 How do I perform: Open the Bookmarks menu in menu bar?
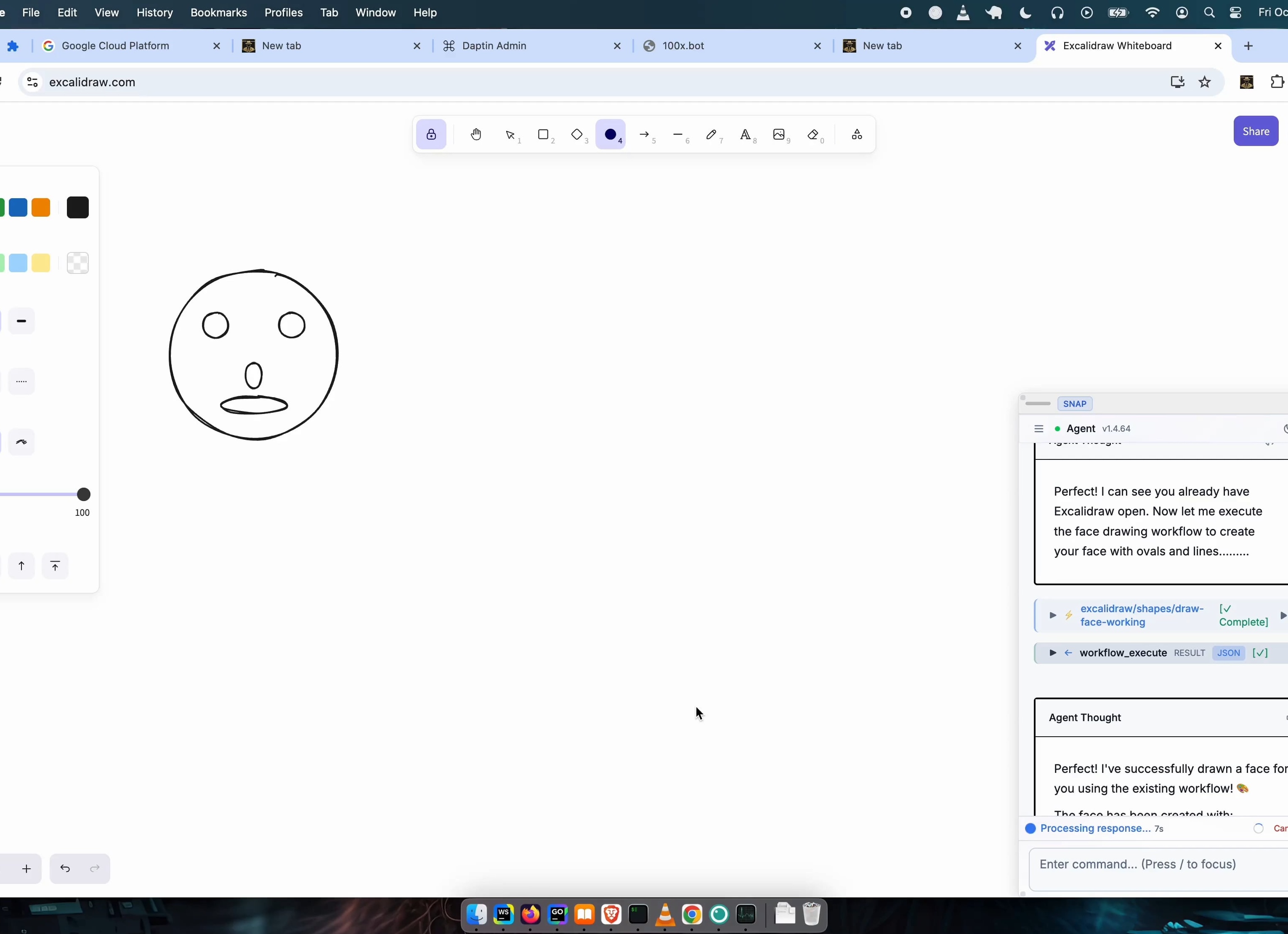219,13
